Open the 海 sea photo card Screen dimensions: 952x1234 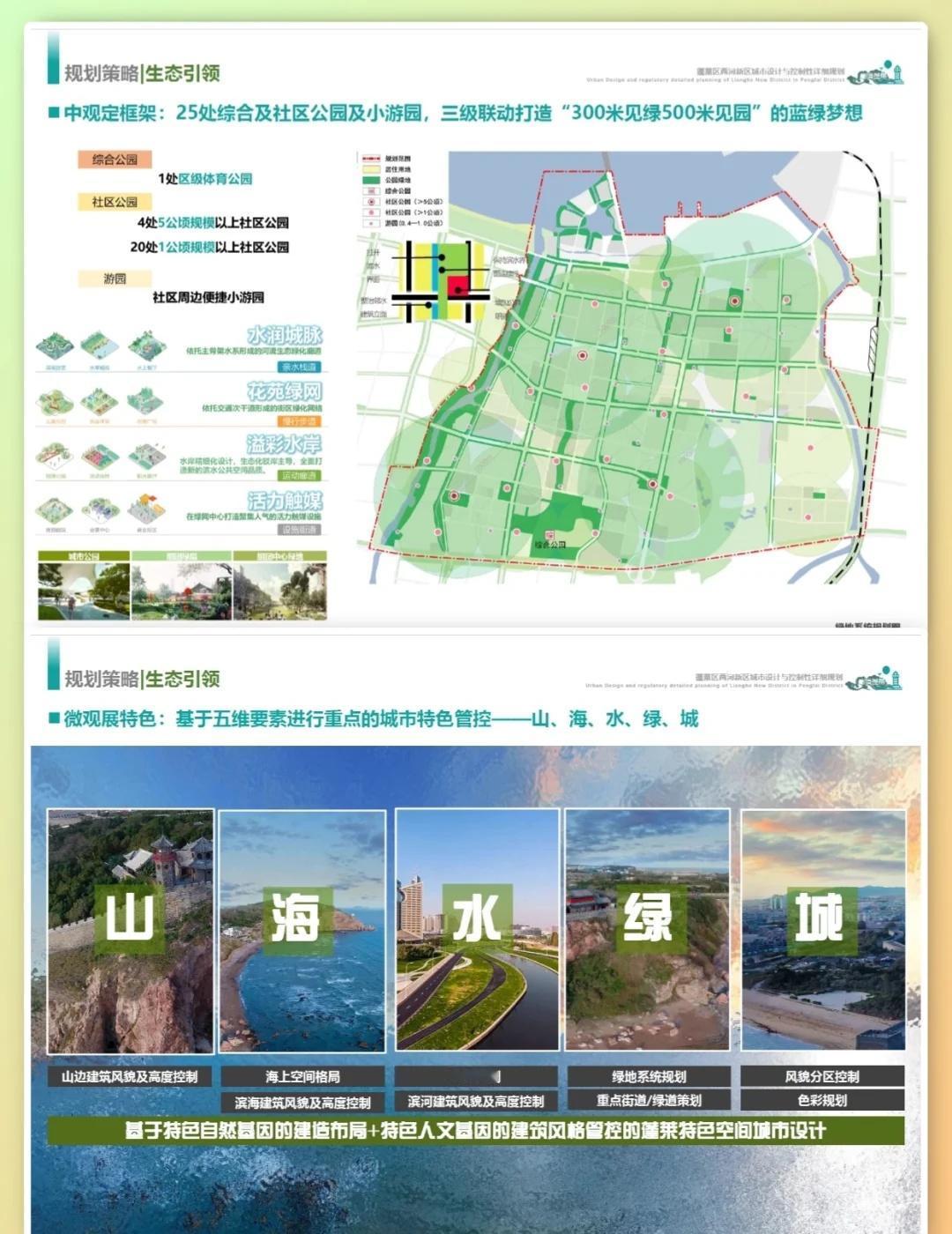click(301, 930)
